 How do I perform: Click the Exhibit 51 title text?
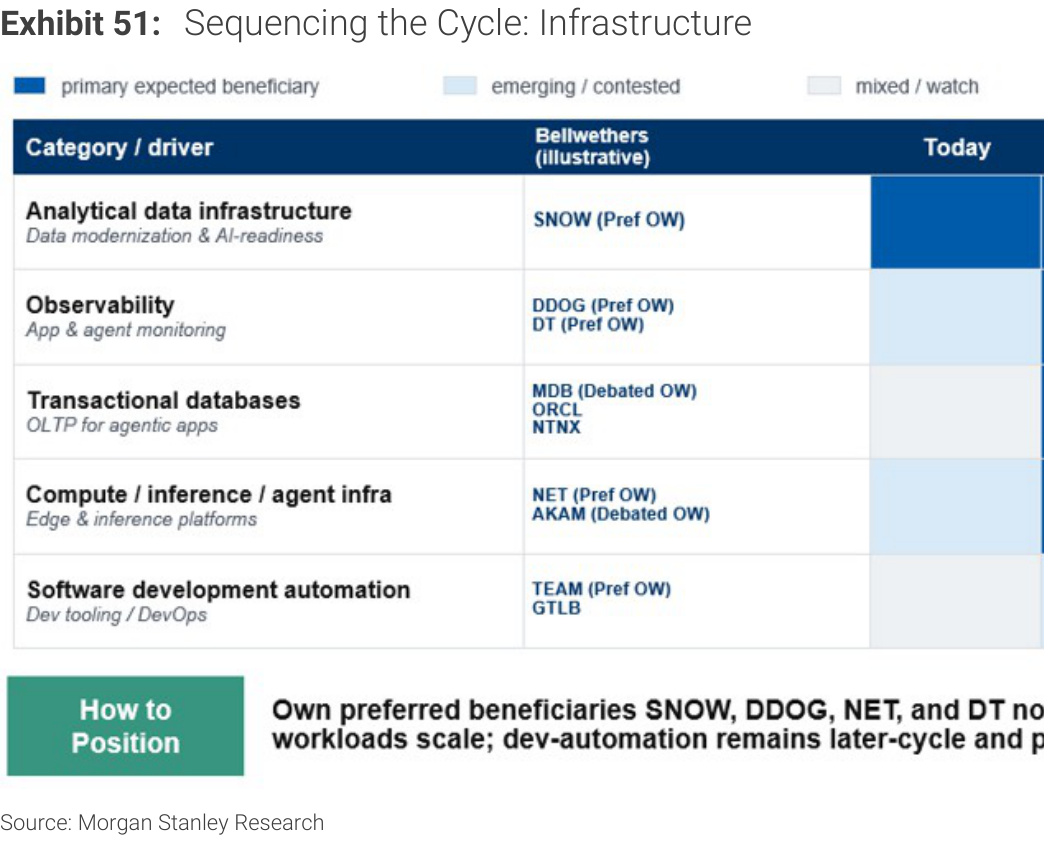(x=376, y=23)
